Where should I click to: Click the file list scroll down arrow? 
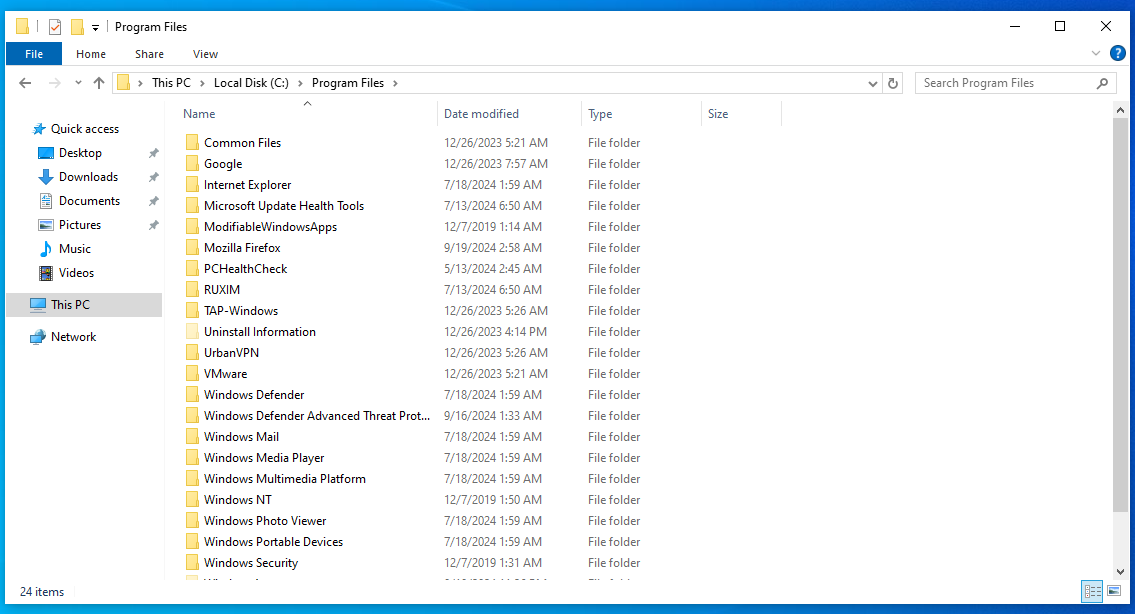pos(1121,572)
